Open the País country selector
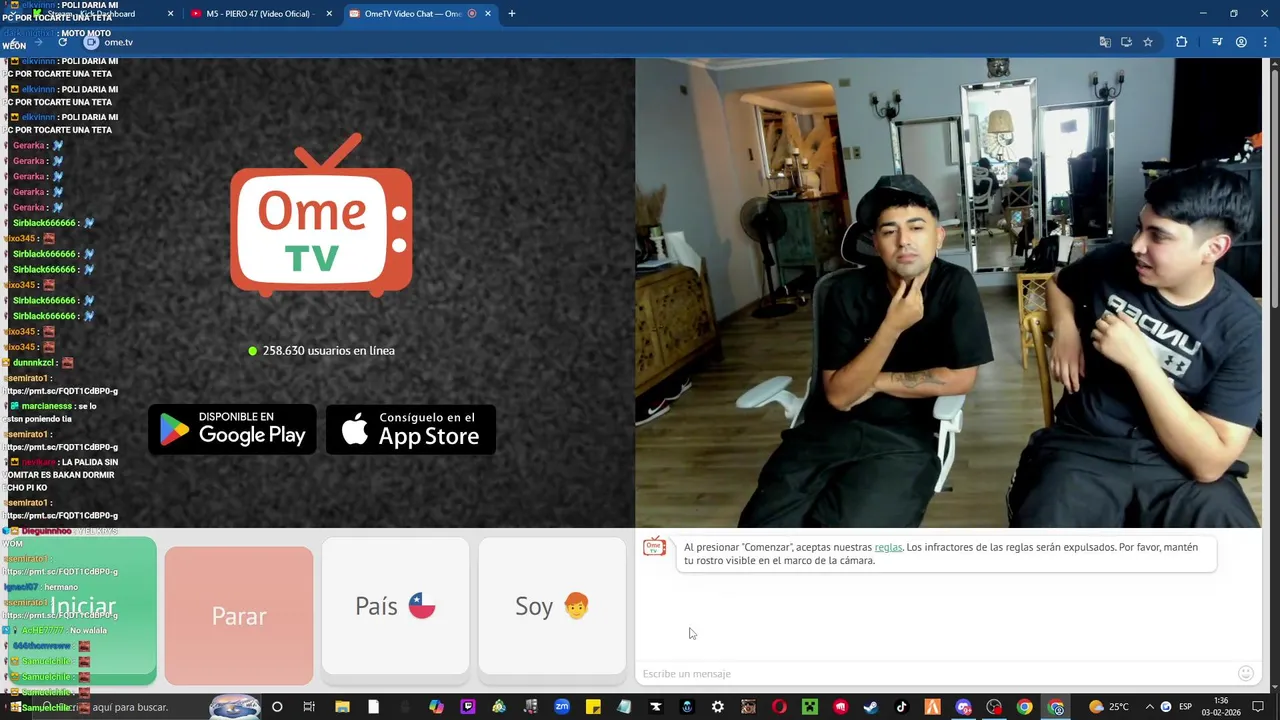Screen dimensions: 1280x720 (x=395, y=606)
